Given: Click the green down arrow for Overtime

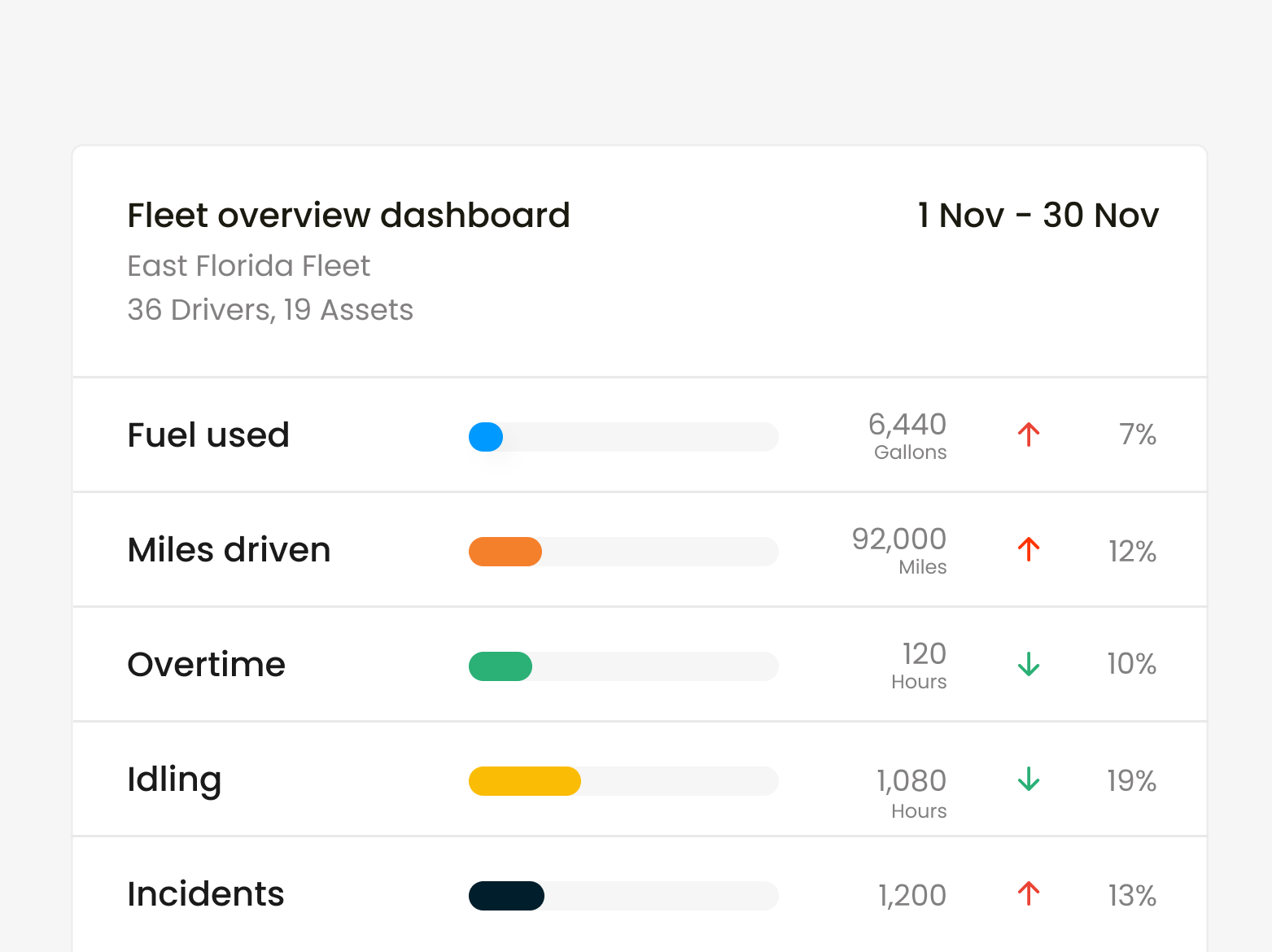Looking at the screenshot, I should 1029,664.
